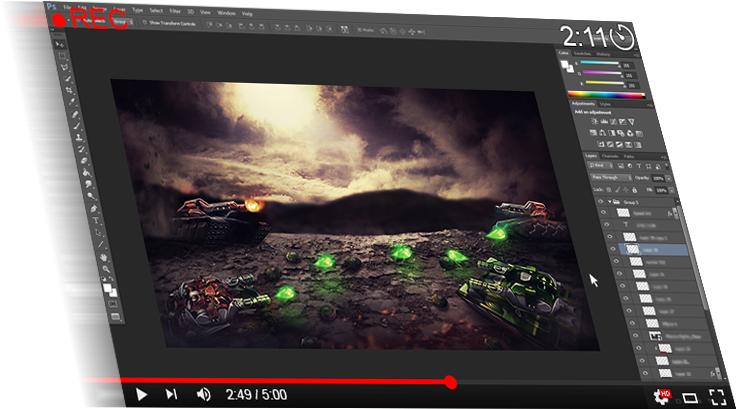
Task: Open the Opacity slider dropdown arrow
Action: (x=668, y=178)
